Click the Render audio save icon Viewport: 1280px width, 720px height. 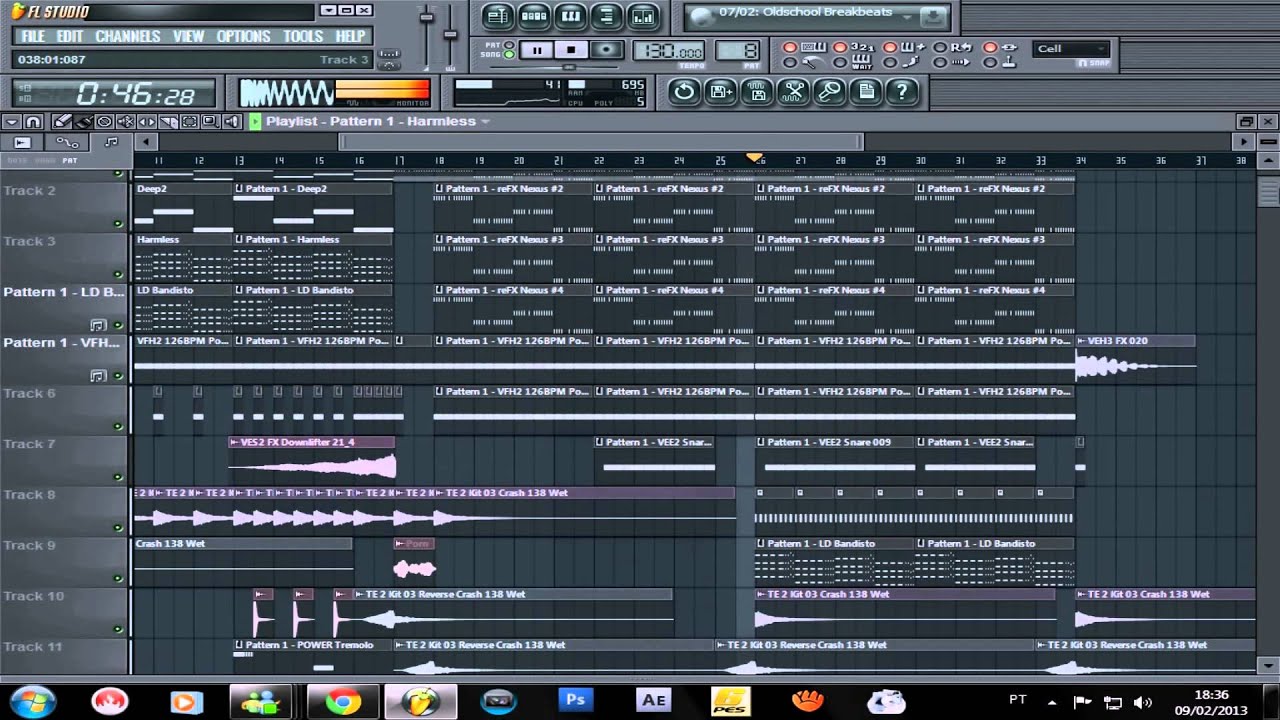pyautogui.click(x=757, y=92)
